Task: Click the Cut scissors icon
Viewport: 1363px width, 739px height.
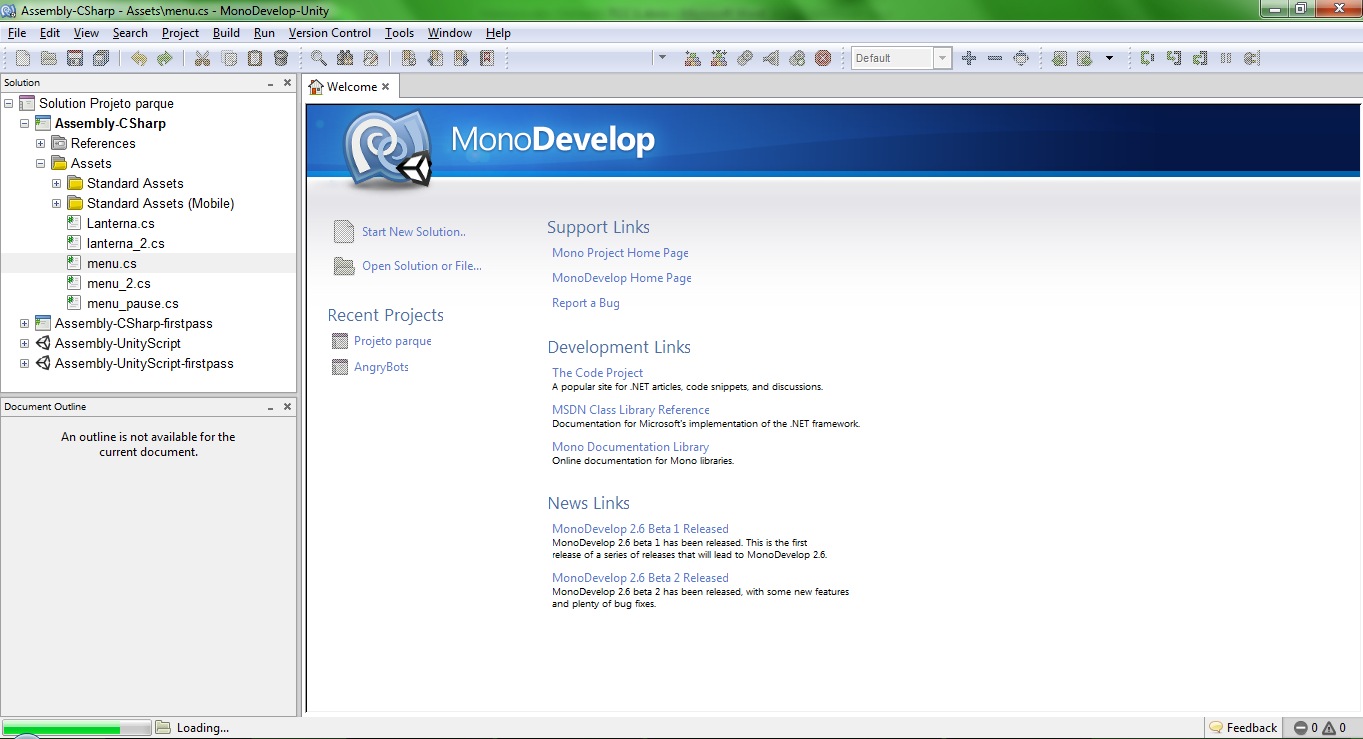Action: (x=202, y=59)
